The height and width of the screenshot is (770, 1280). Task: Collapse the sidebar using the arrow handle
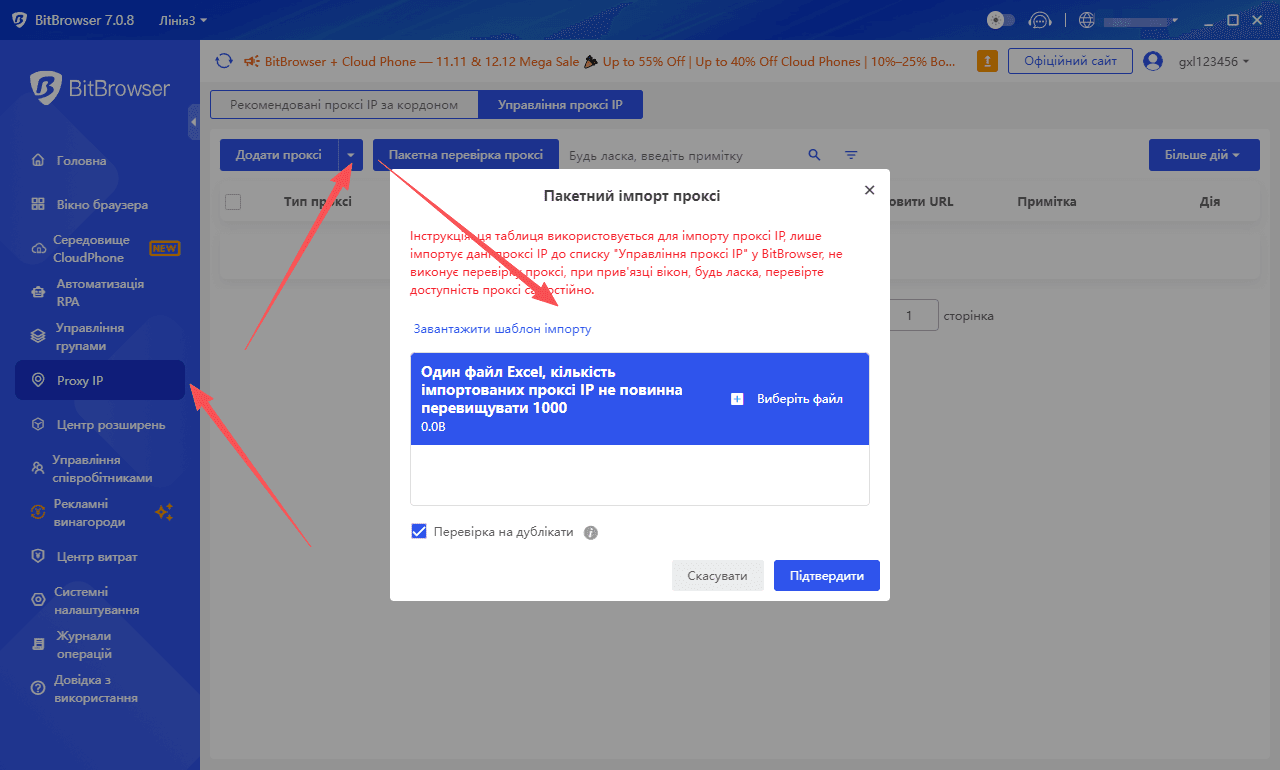194,122
